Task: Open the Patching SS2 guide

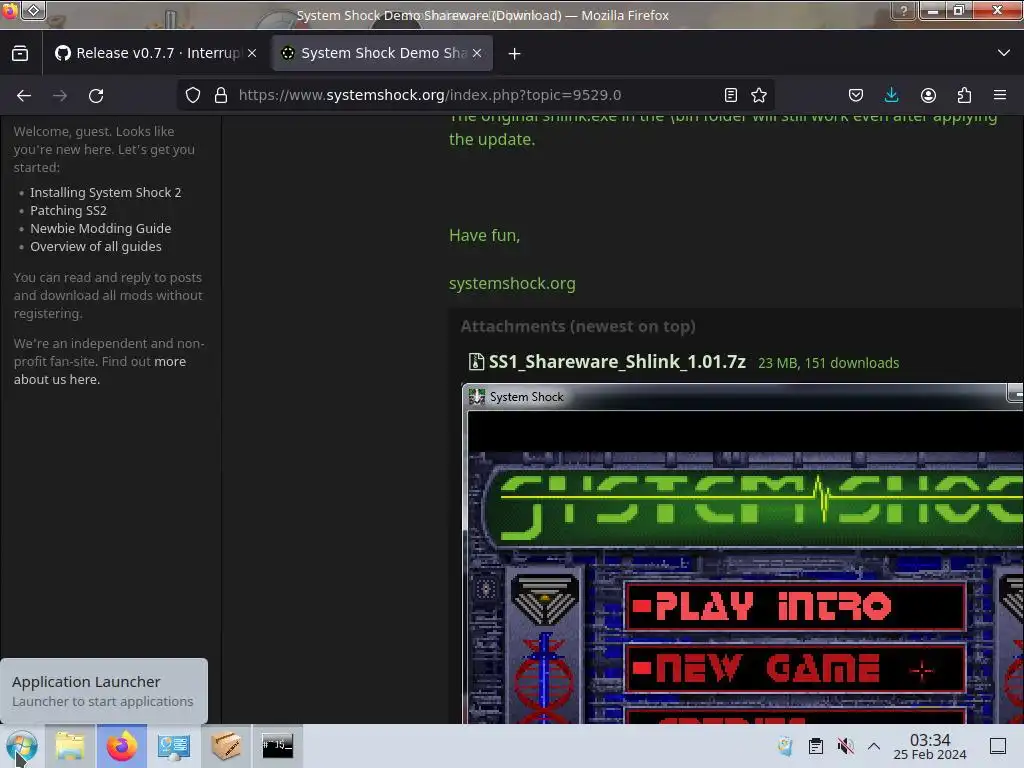Action: point(69,210)
